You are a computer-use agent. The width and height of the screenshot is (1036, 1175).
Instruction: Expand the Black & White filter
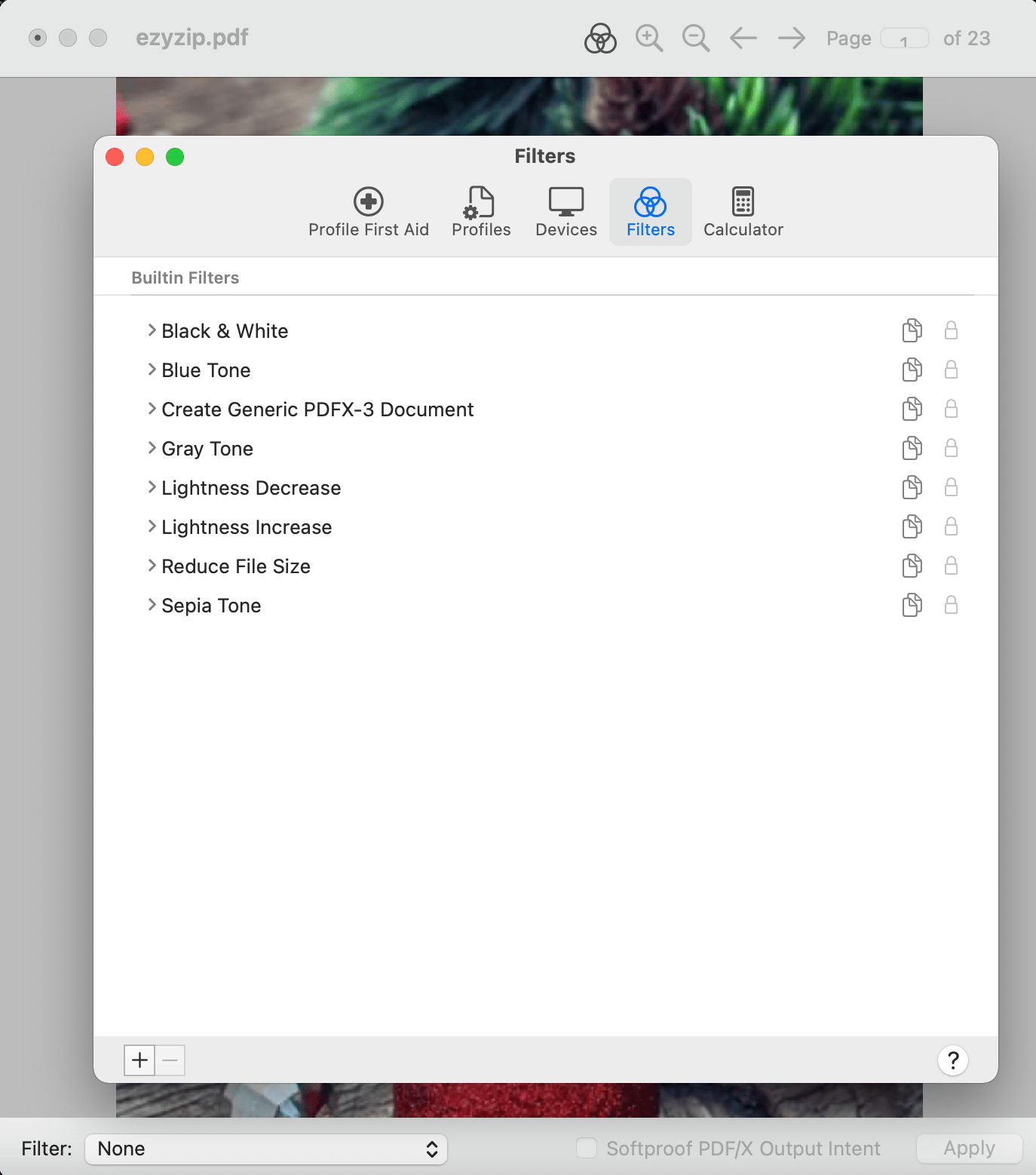point(152,330)
